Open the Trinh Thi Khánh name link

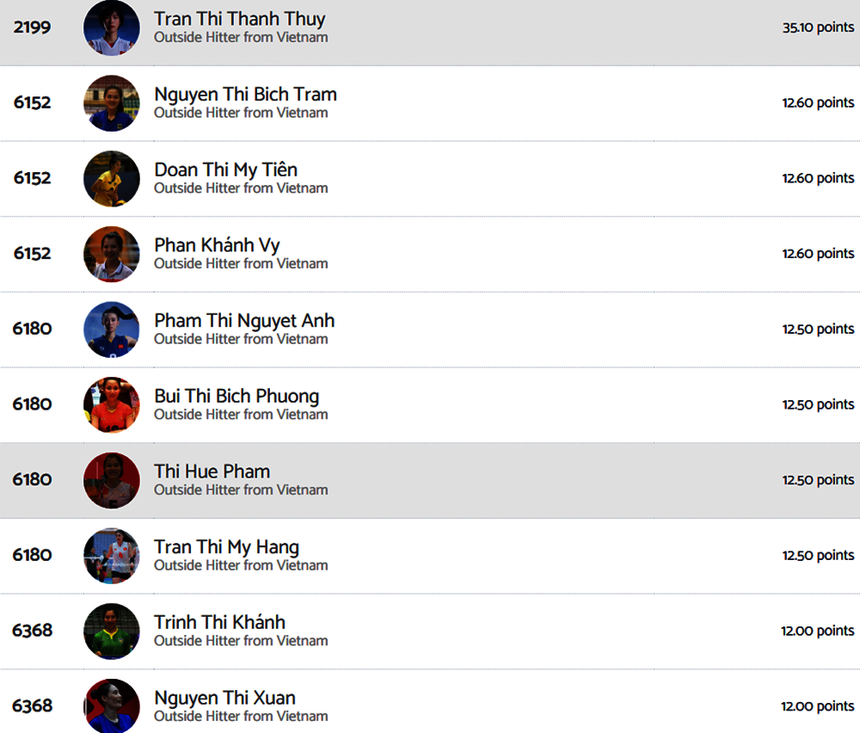pos(219,622)
